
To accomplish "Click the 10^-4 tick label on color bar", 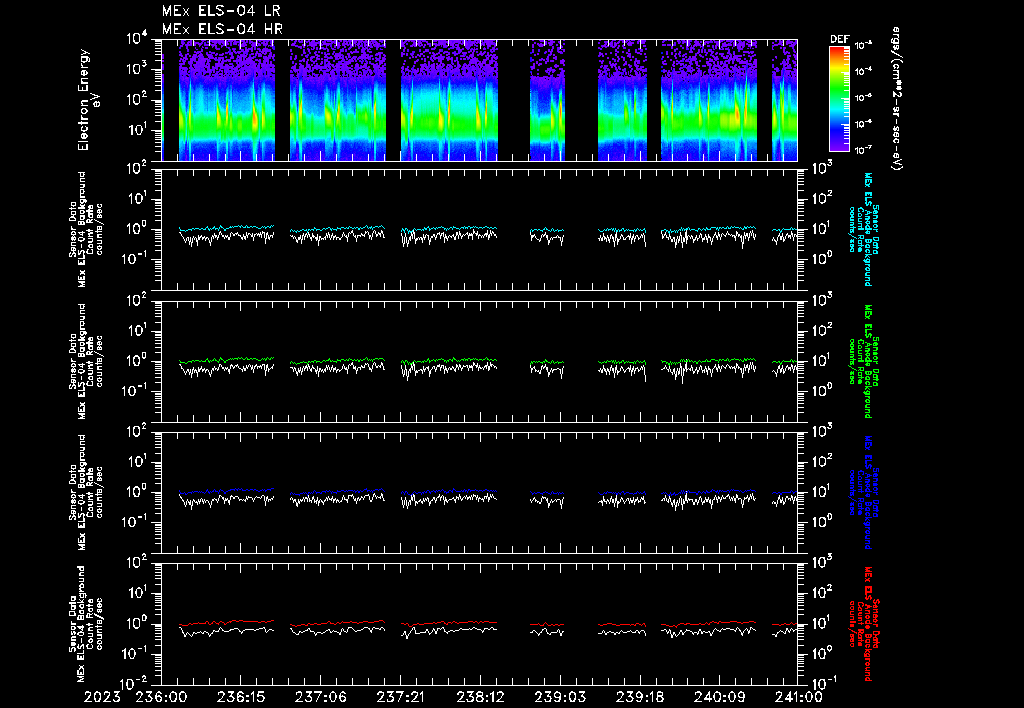I will [x=863, y=71].
